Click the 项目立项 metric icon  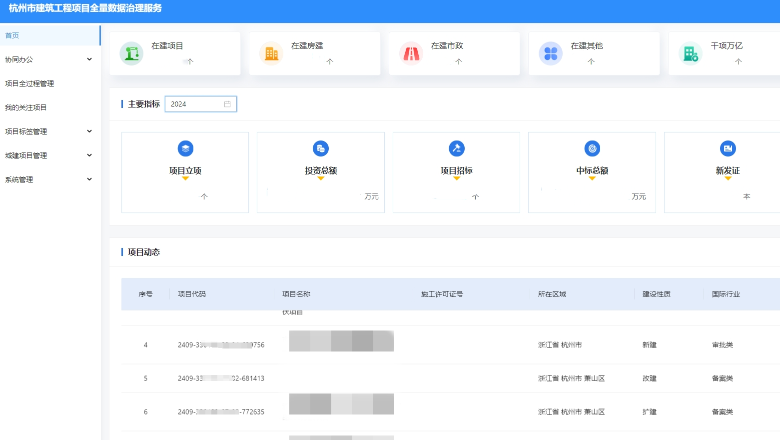[x=185, y=148]
